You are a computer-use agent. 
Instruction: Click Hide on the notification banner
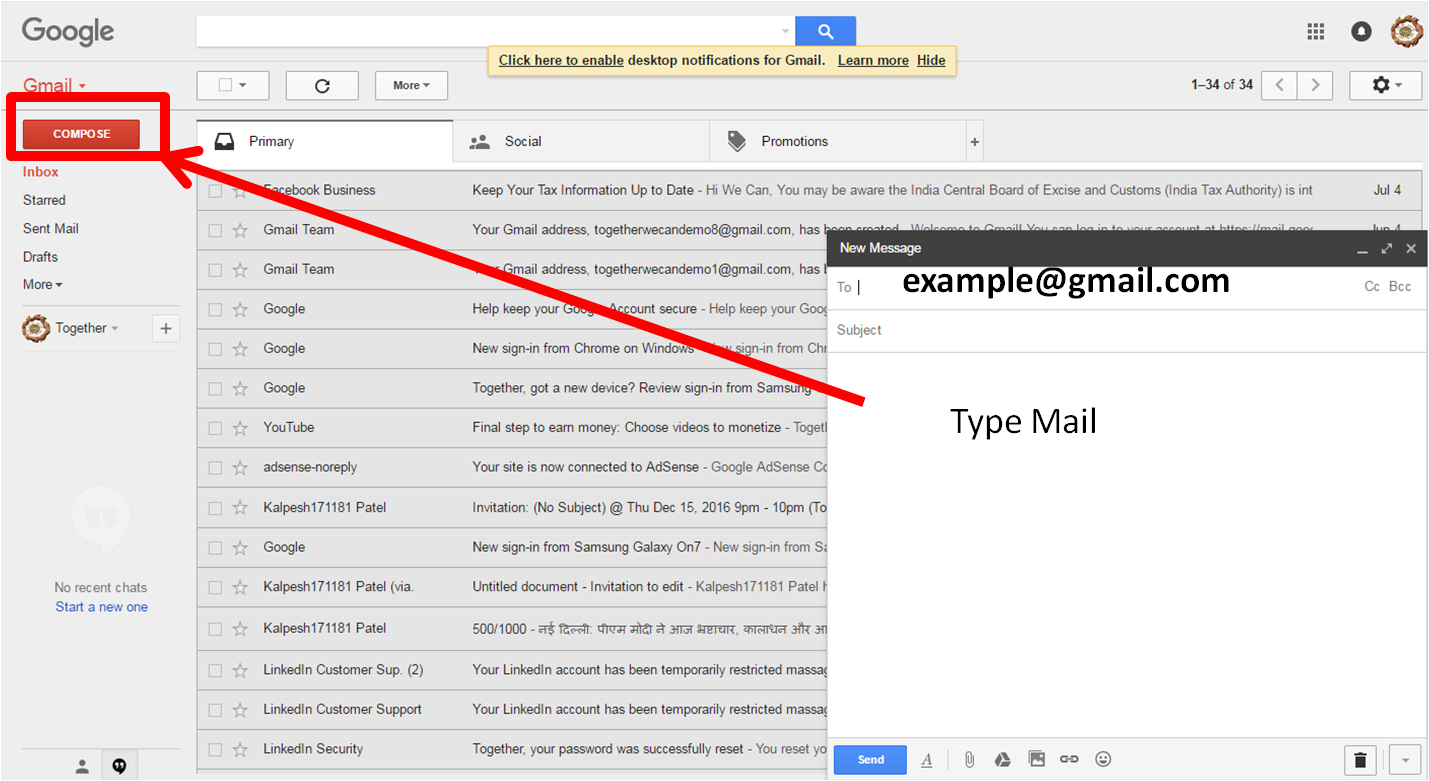931,60
